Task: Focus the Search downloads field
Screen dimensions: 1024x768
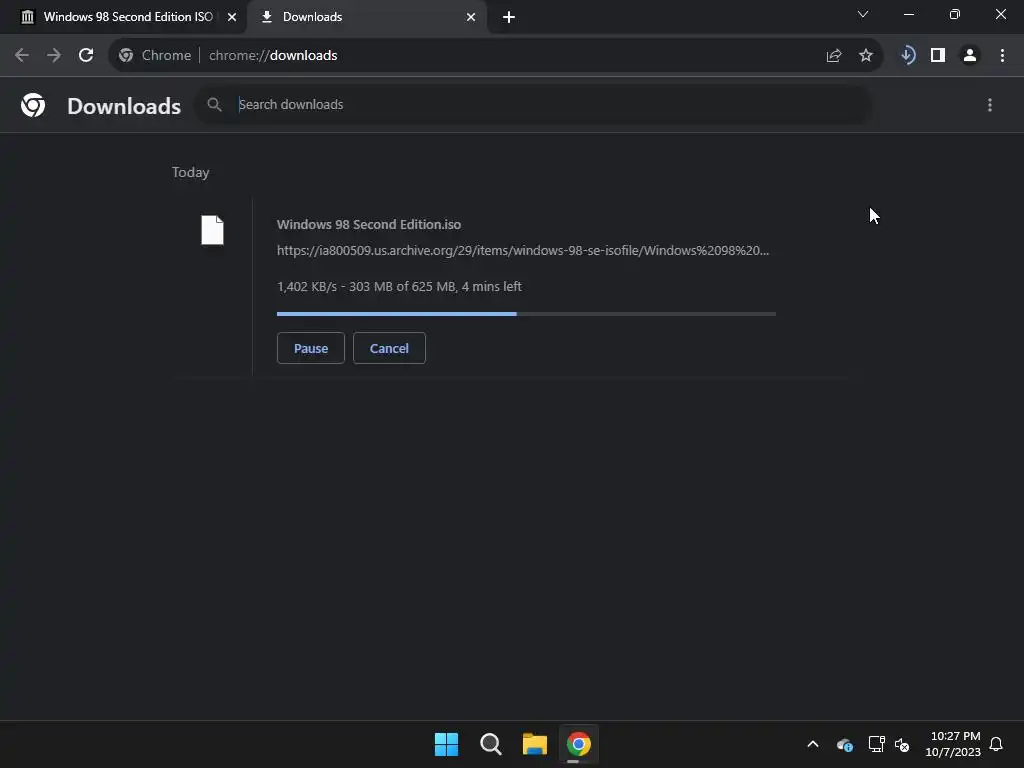Action: click(x=533, y=104)
